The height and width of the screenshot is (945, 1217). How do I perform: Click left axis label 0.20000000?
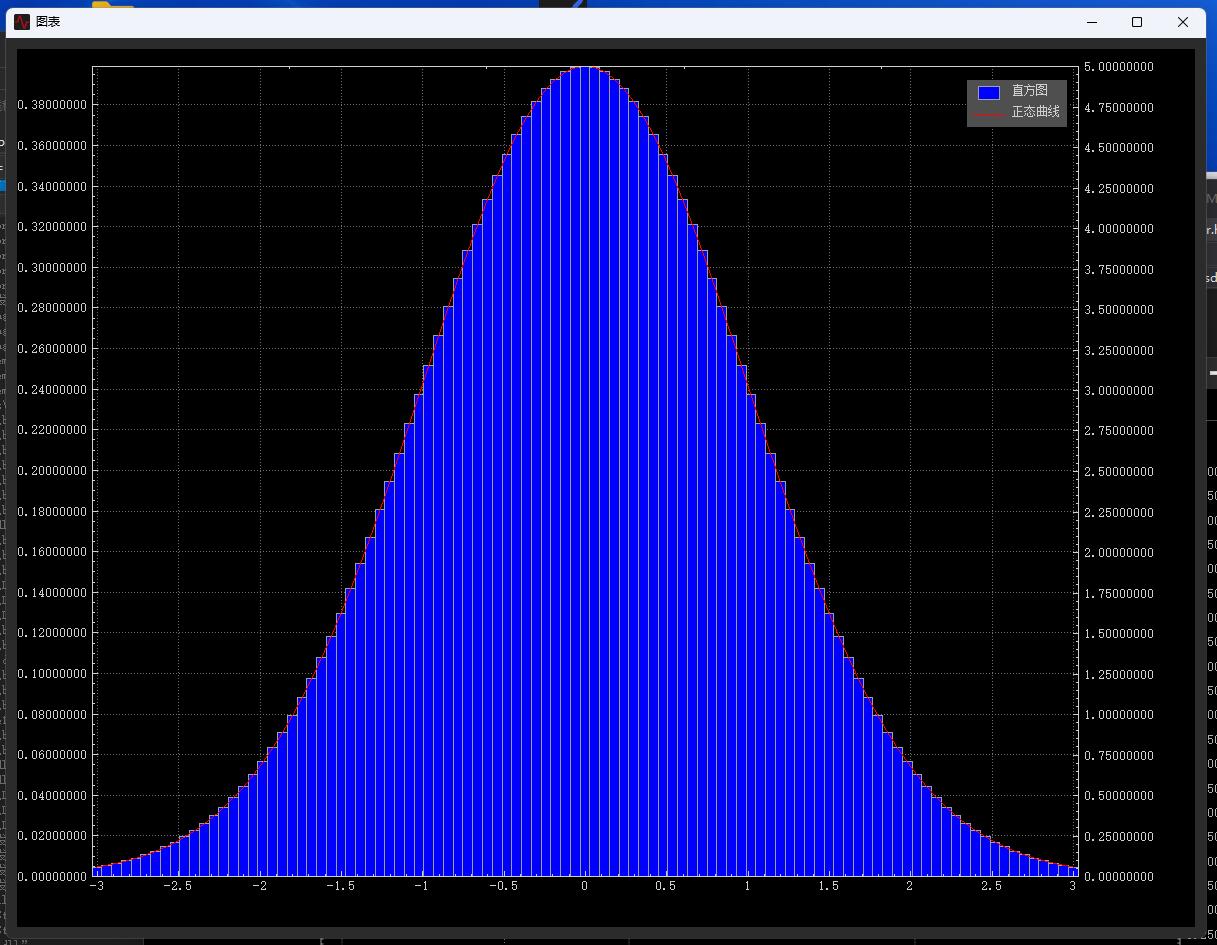(x=52, y=471)
